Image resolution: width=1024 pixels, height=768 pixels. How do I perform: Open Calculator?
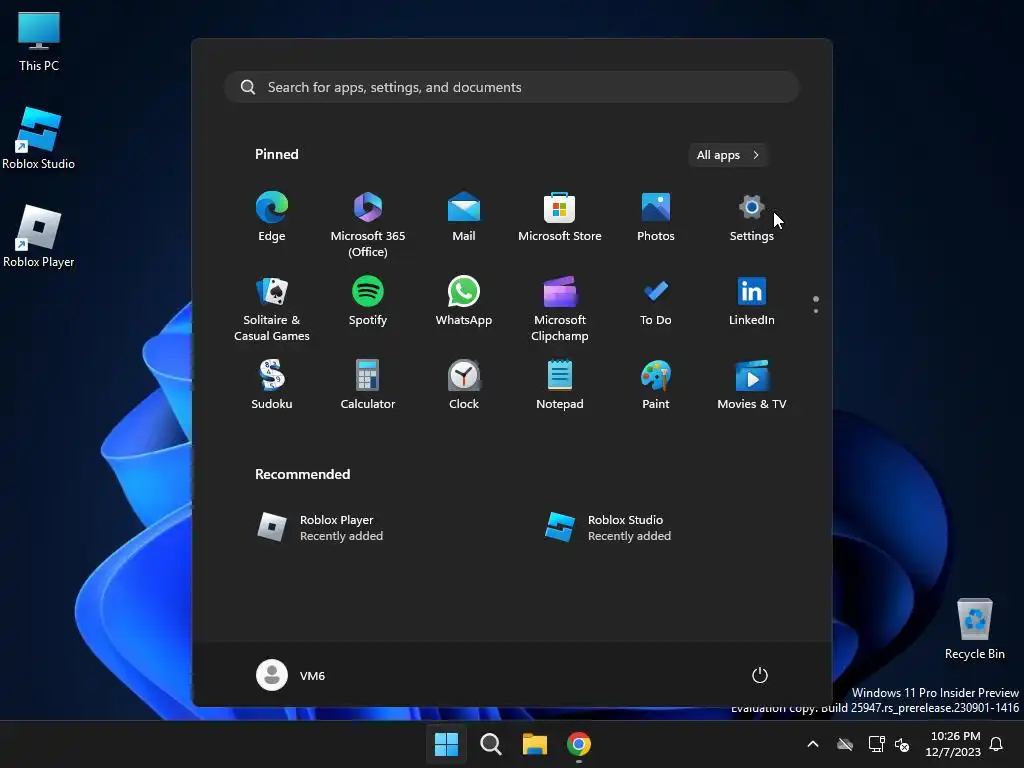point(368,385)
